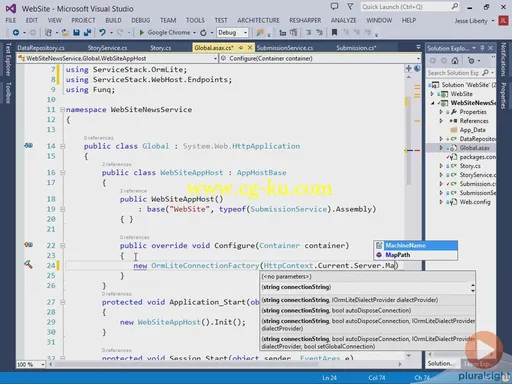Click the Solution Explorer sync/history icon
Image resolution: width=512 pixels, height=384 pixels.
click(471, 61)
